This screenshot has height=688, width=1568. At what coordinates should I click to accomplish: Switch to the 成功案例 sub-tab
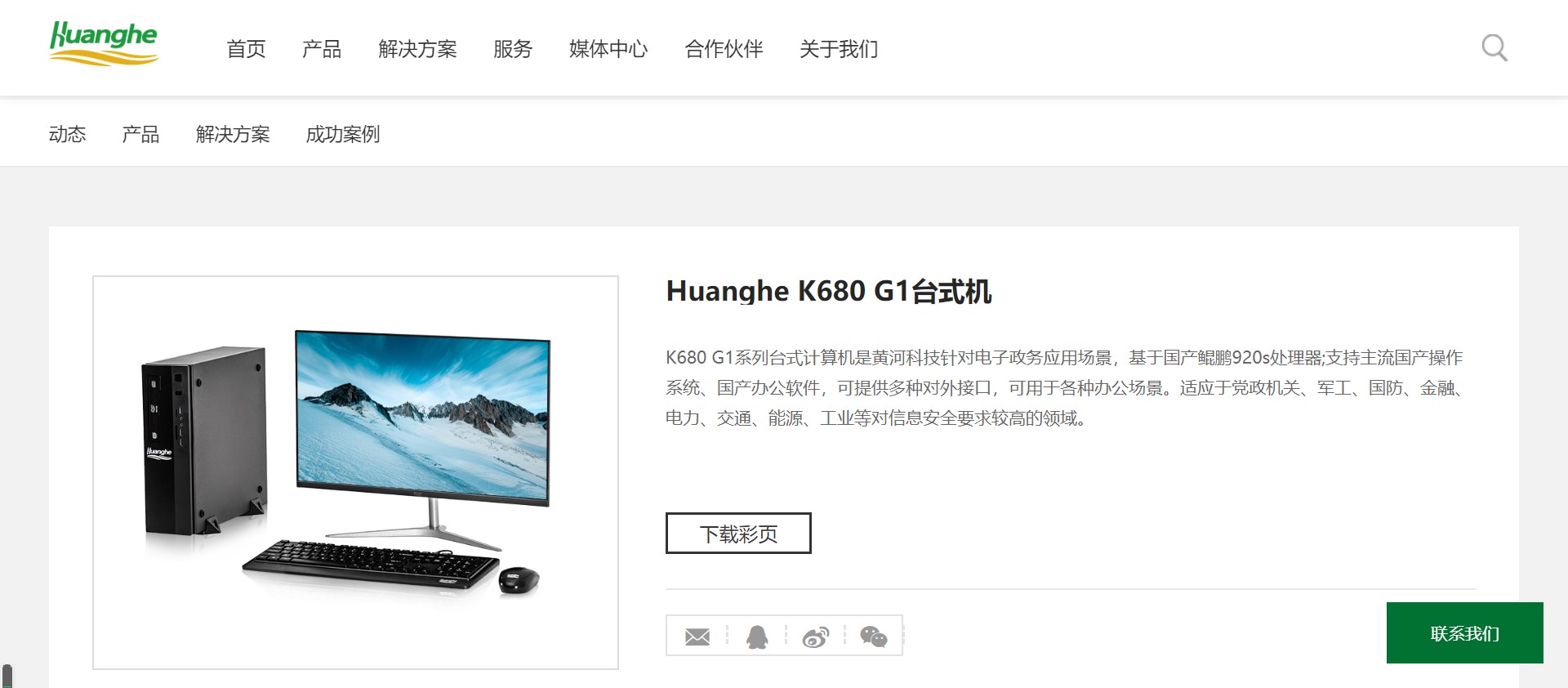click(343, 134)
